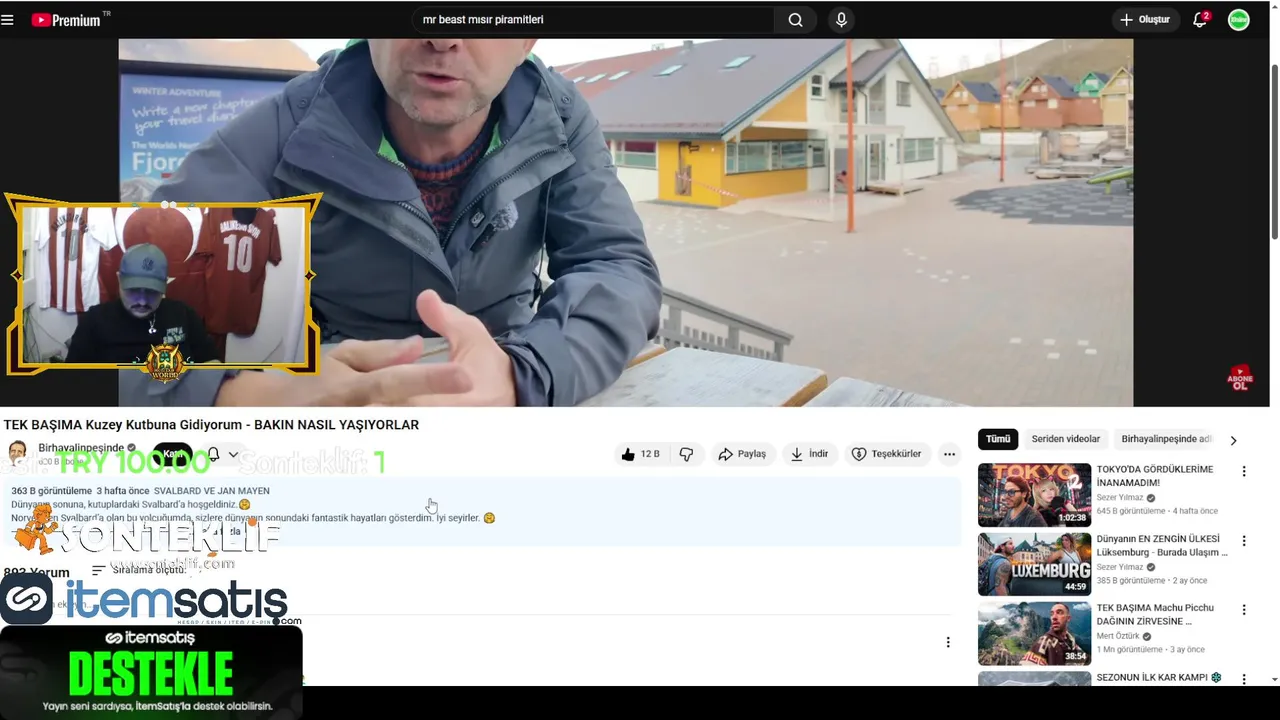Like the video with 12 B likes

639,454
